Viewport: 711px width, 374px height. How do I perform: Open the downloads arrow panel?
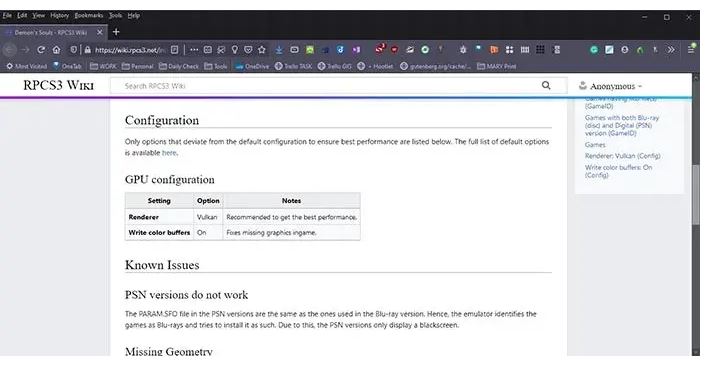(x=279, y=50)
